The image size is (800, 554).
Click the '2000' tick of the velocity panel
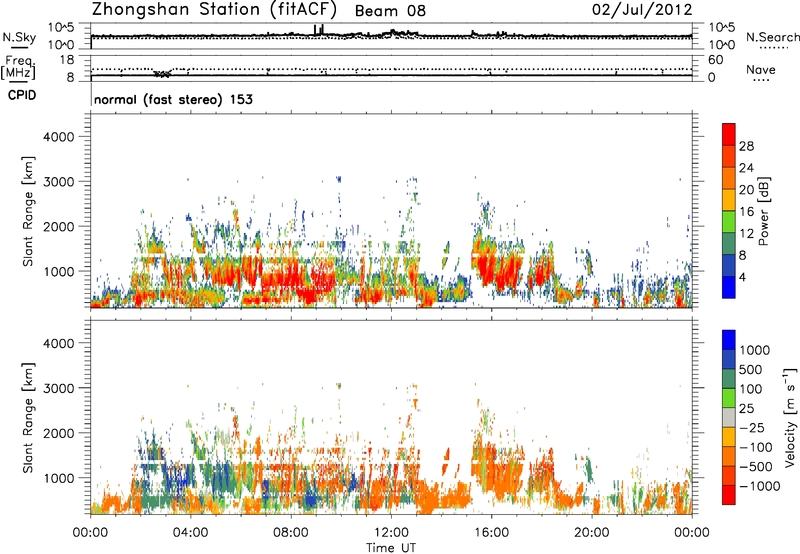click(58, 433)
